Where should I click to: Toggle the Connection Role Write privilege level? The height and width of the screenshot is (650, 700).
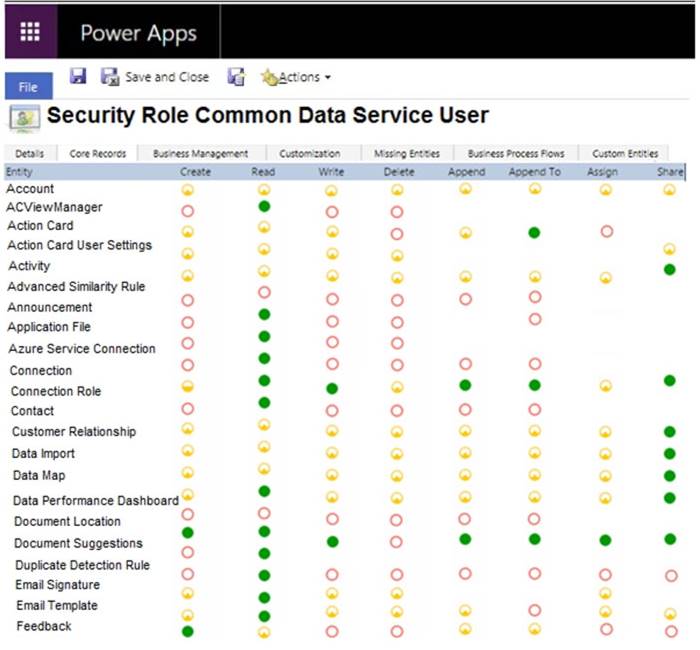(x=332, y=387)
